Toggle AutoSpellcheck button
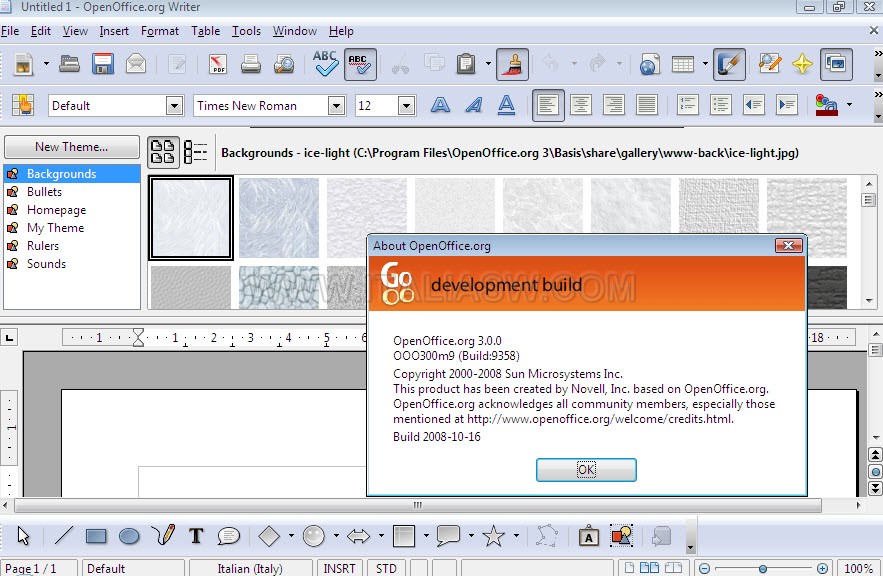The image size is (883, 576). [360, 64]
